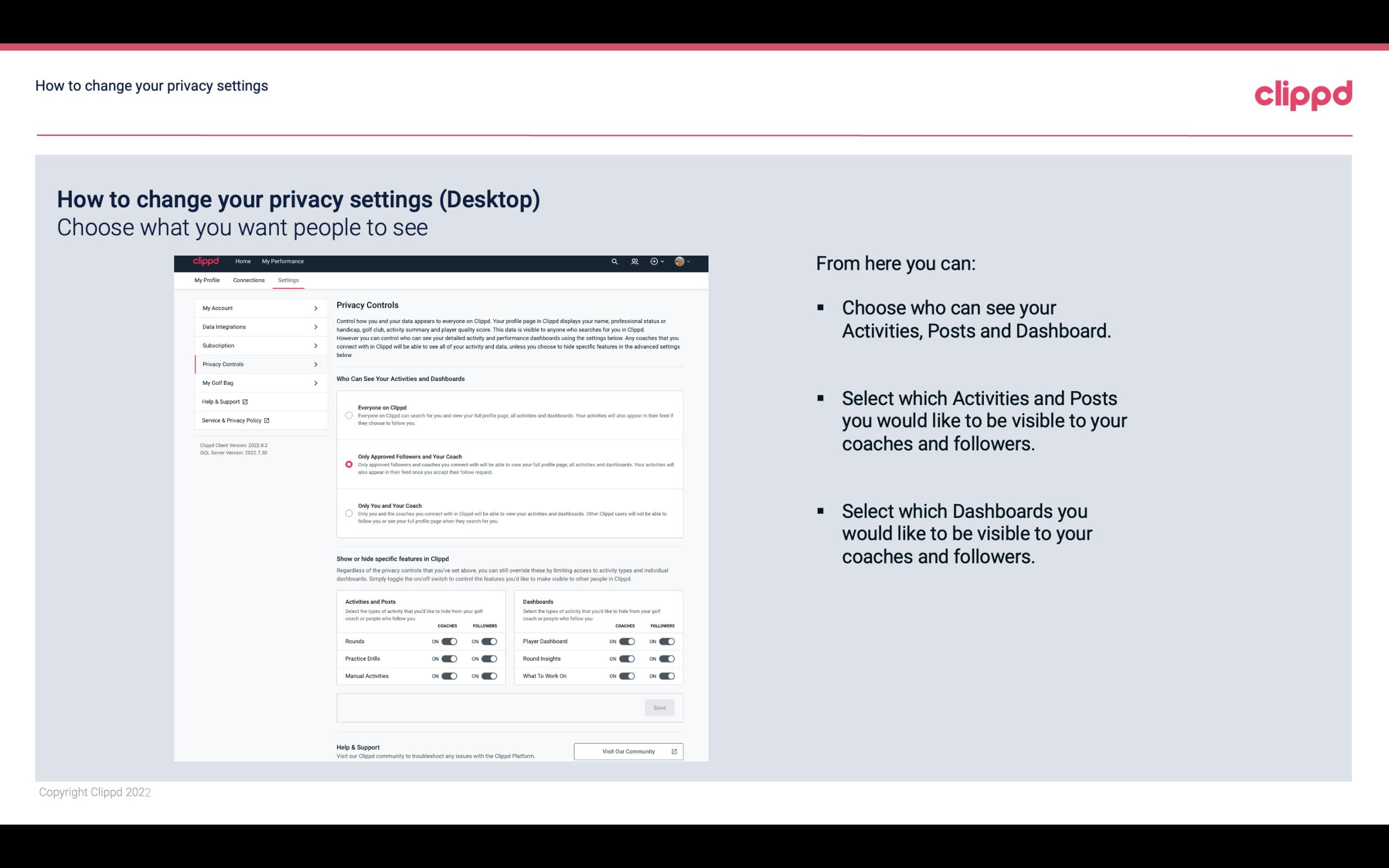This screenshot has height=868, width=1389.
Task: Toggle Practice Drills visibility for Coaches
Action: (x=448, y=659)
